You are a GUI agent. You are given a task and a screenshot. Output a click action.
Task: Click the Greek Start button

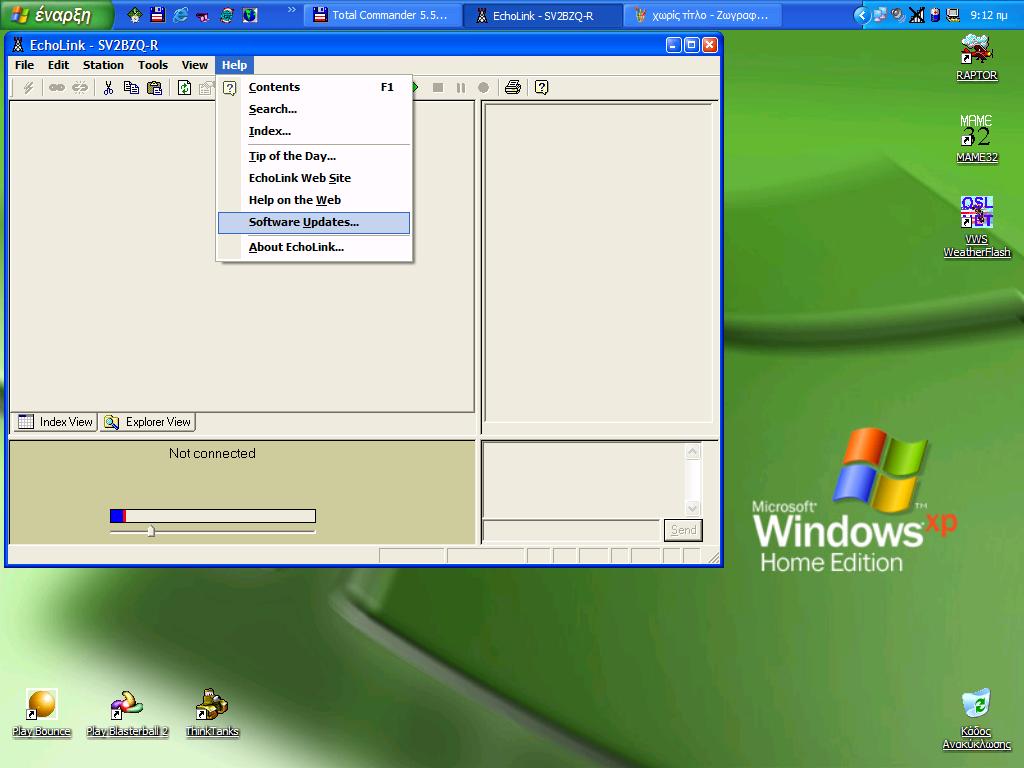[x=56, y=15]
